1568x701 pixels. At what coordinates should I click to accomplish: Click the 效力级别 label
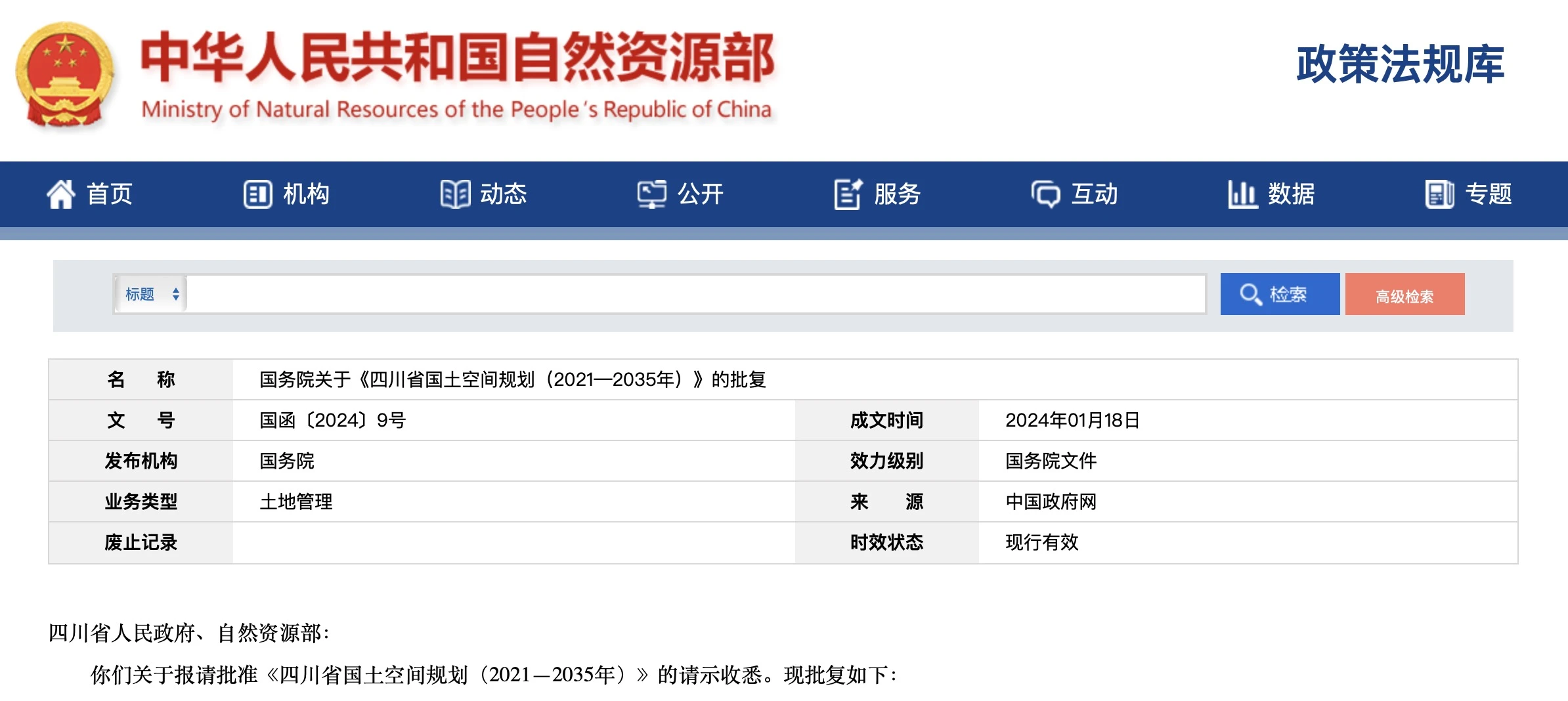(x=886, y=461)
